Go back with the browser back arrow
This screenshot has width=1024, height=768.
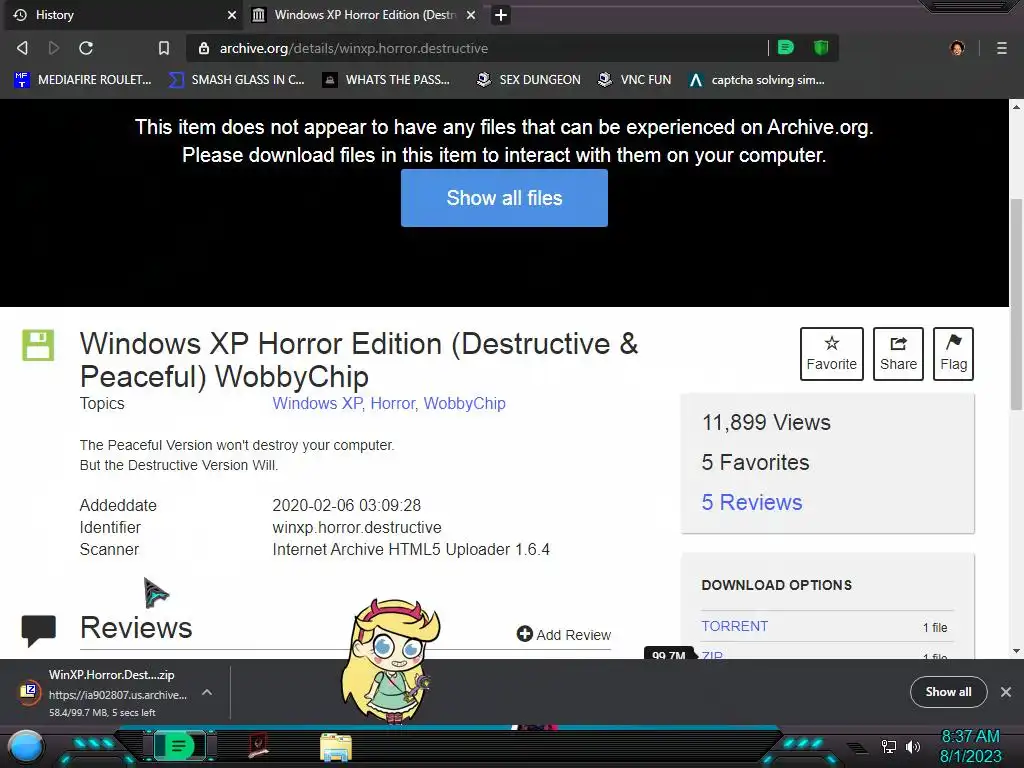point(22,48)
